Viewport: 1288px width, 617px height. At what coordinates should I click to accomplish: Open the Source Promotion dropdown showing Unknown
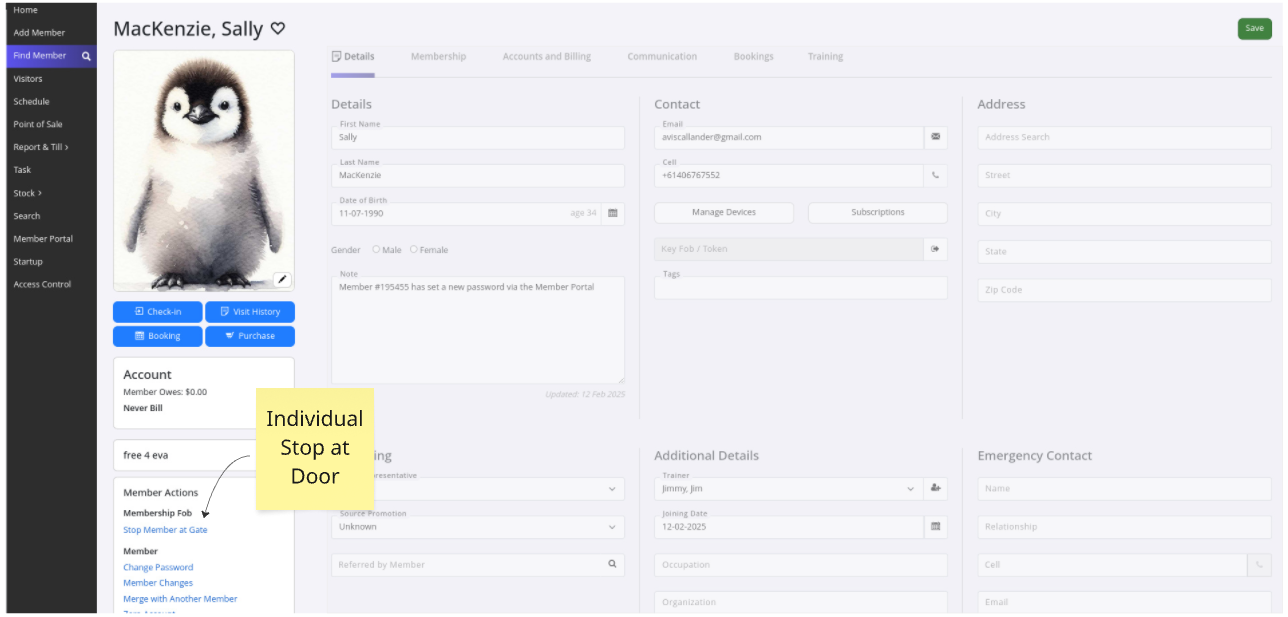(x=478, y=527)
